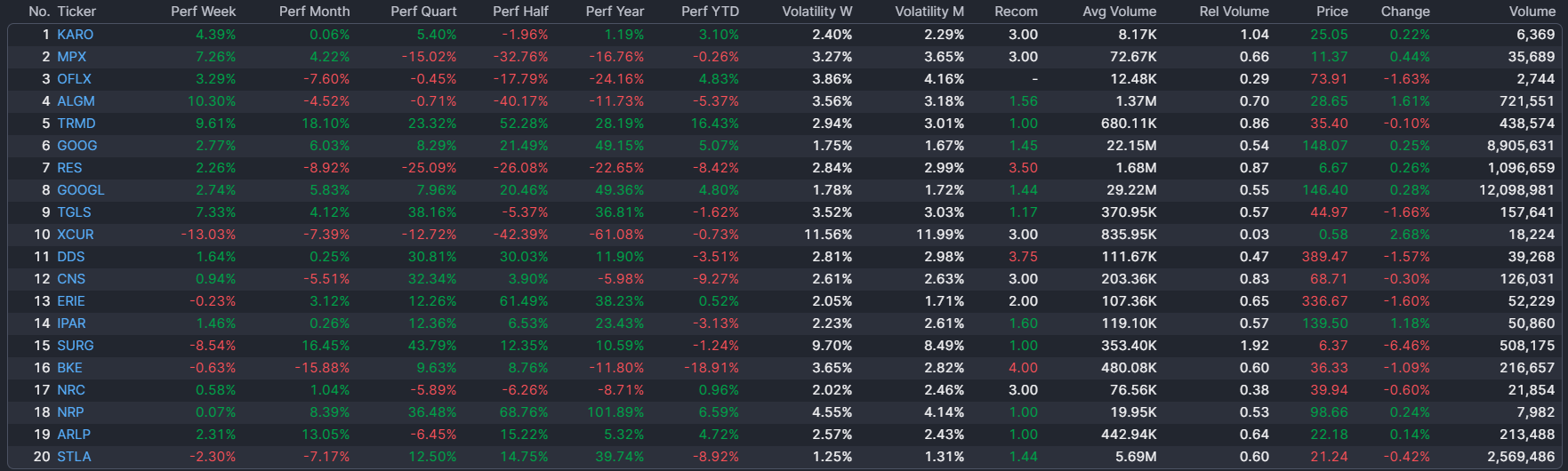The height and width of the screenshot is (471, 1568).
Task: Open the STLA ticker link
Action: 74,457
